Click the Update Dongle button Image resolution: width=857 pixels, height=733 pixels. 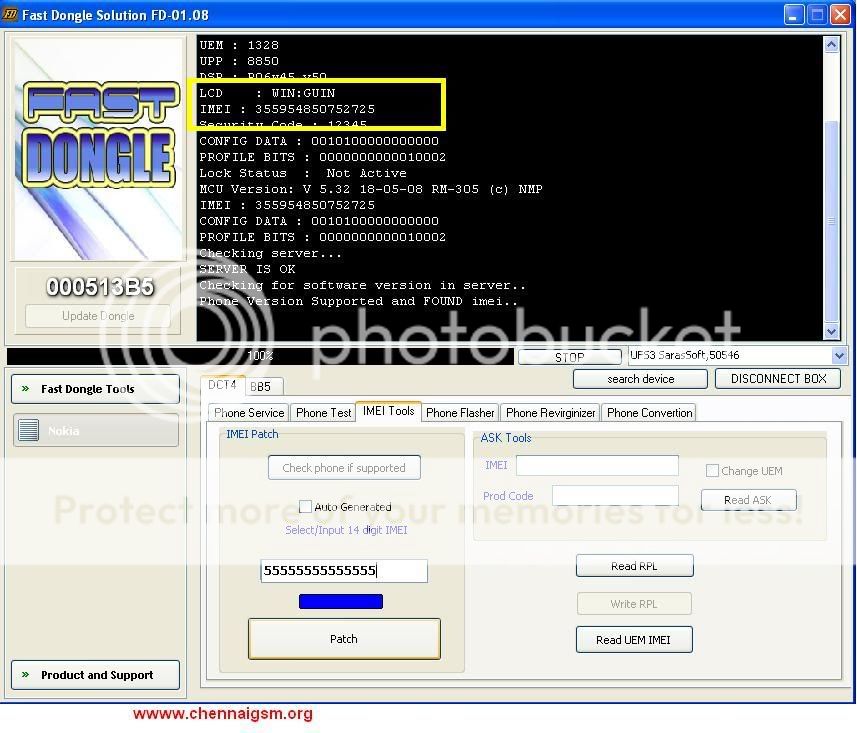pos(98,315)
